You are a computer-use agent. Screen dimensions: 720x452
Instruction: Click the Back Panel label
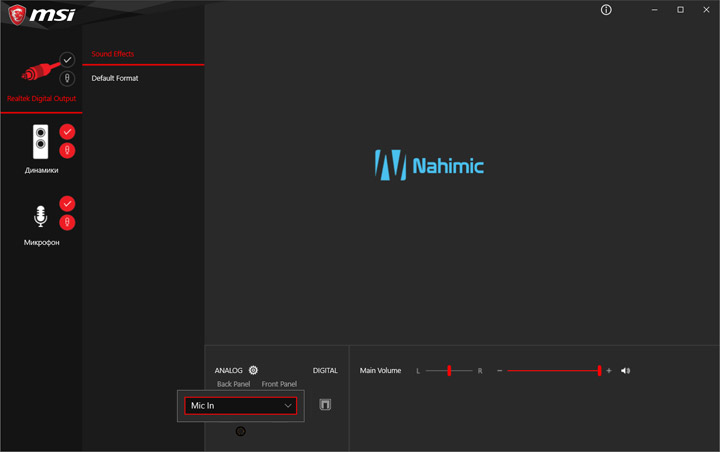(234, 384)
